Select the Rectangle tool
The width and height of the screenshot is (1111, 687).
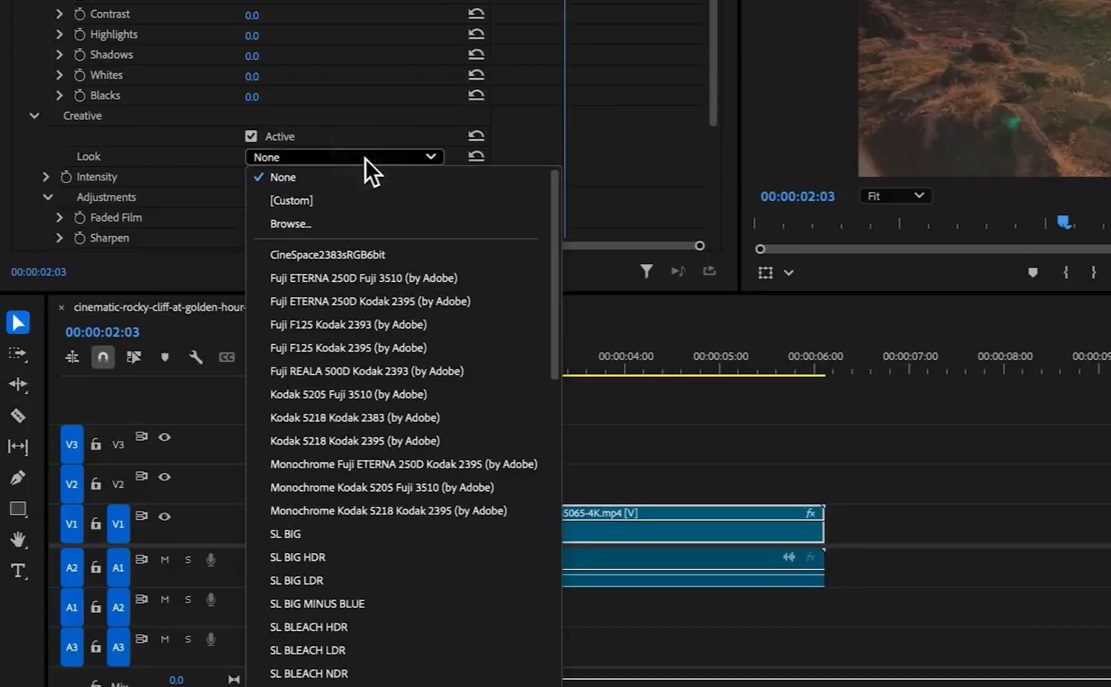(18, 509)
